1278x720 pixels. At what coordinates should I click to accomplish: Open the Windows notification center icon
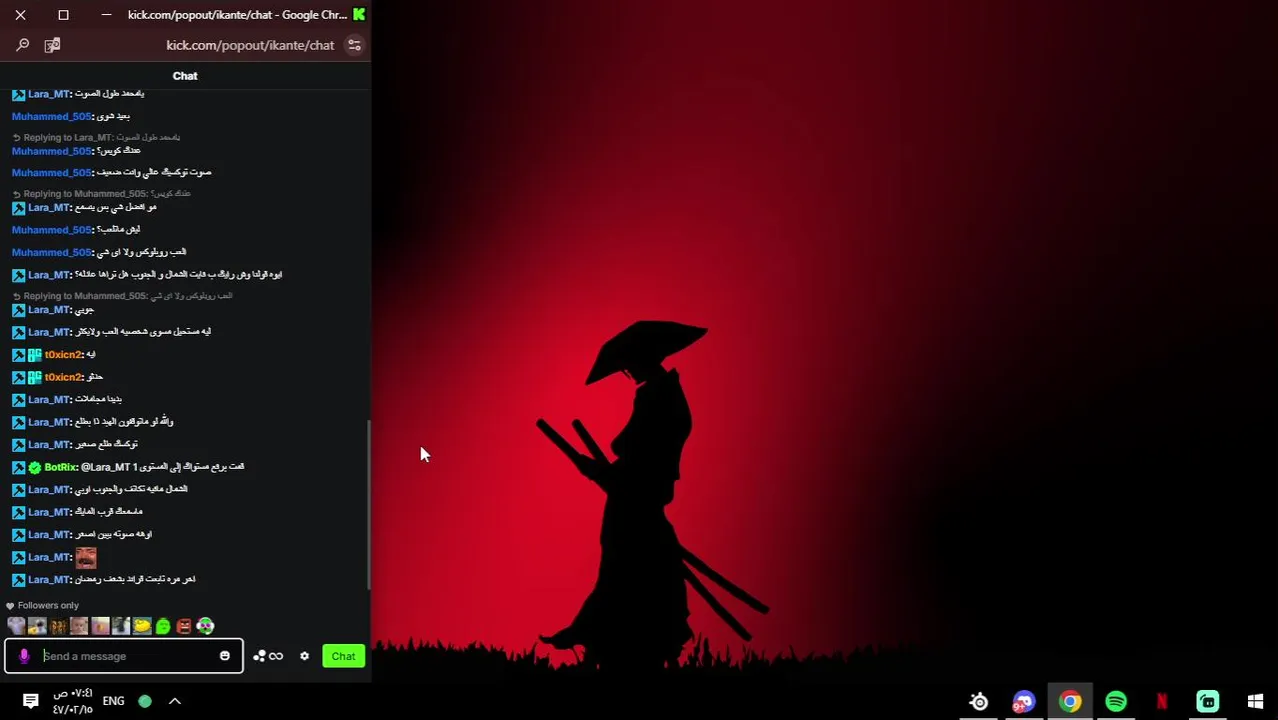point(30,701)
